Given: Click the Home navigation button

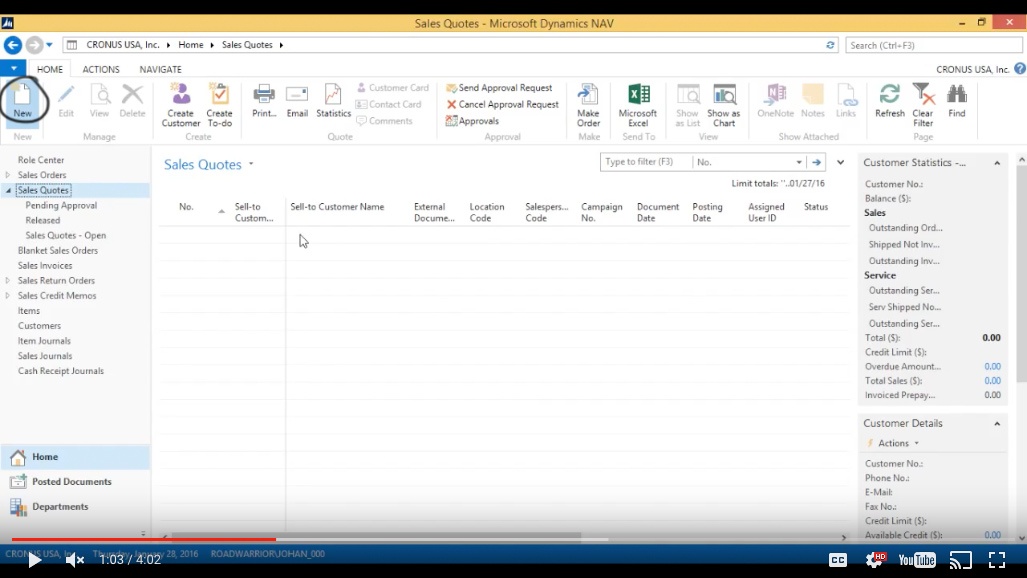Looking at the screenshot, I should click(x=75, y=457).
